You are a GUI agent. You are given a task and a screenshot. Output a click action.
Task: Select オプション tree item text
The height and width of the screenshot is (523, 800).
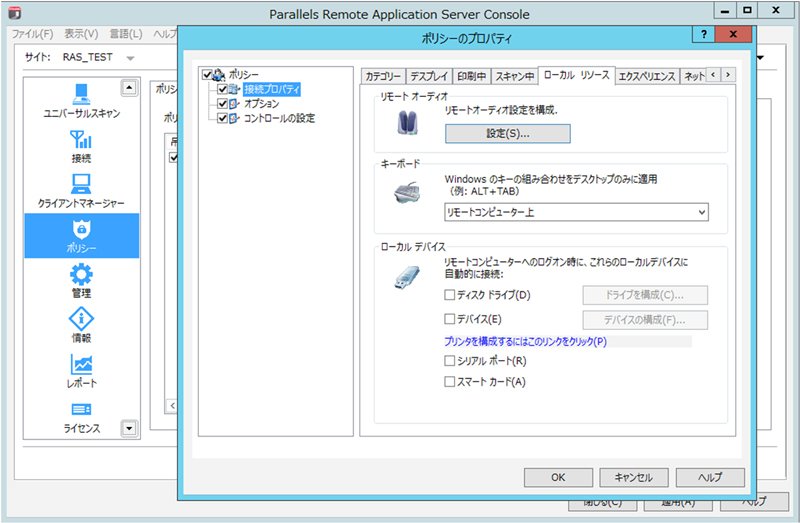[262, 104]
